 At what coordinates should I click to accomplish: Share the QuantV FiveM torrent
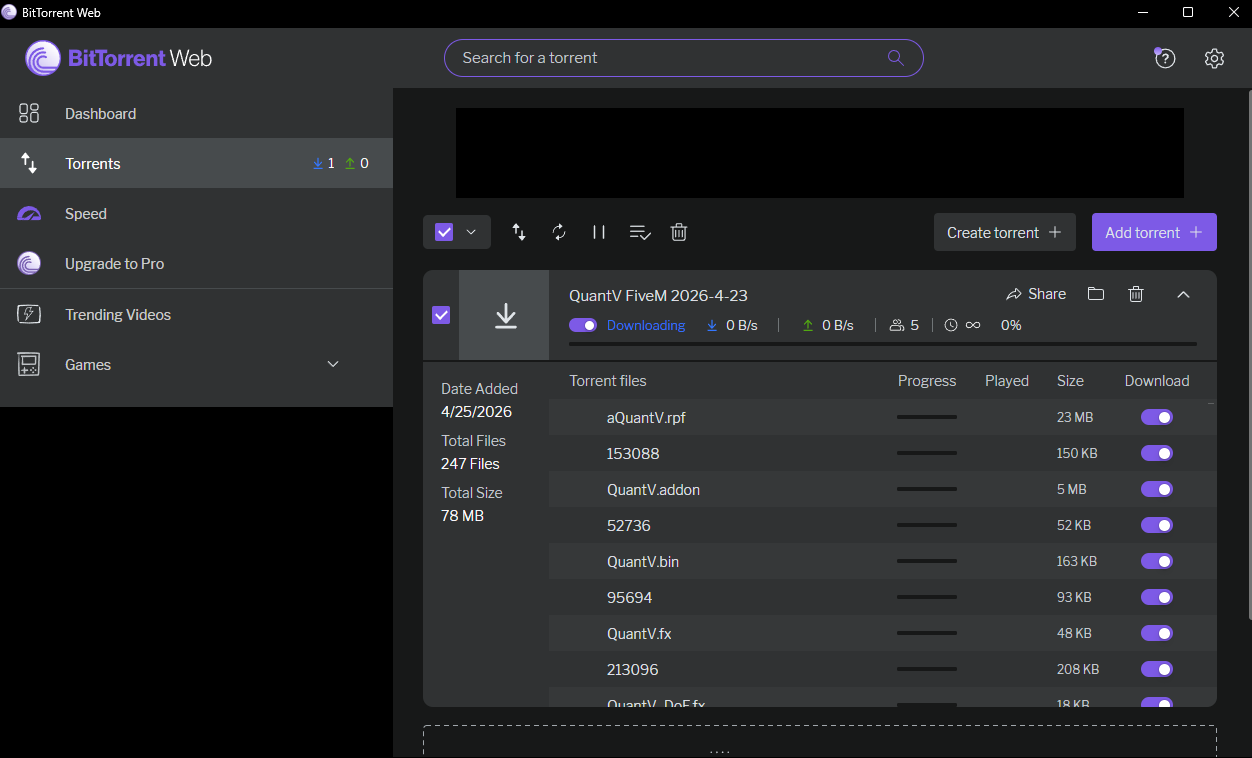[1036, 294]
